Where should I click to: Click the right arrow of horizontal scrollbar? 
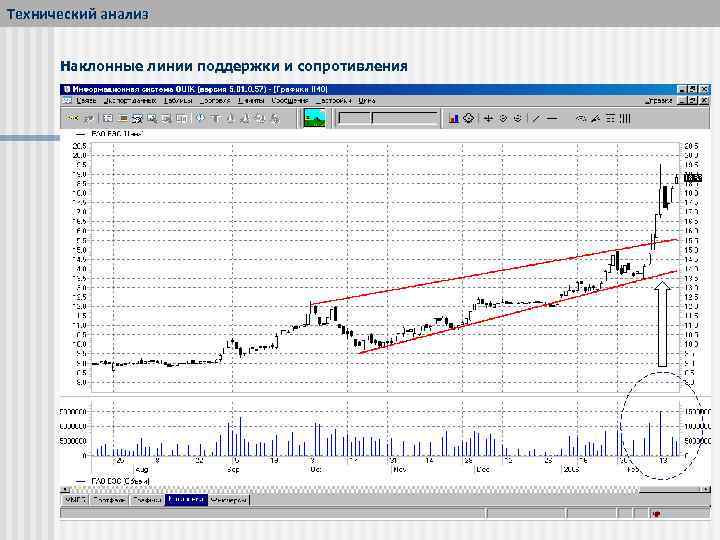[706, 489]
